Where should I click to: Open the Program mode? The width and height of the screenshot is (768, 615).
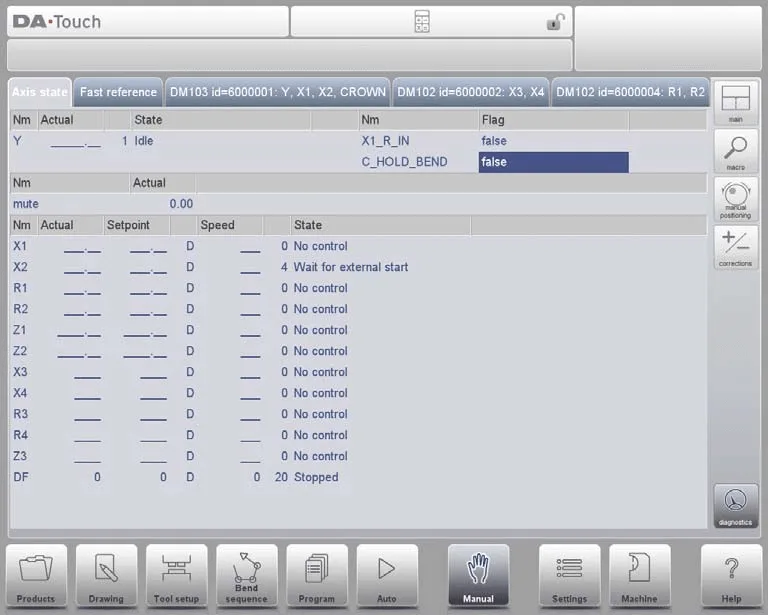(x=316, y=576)
